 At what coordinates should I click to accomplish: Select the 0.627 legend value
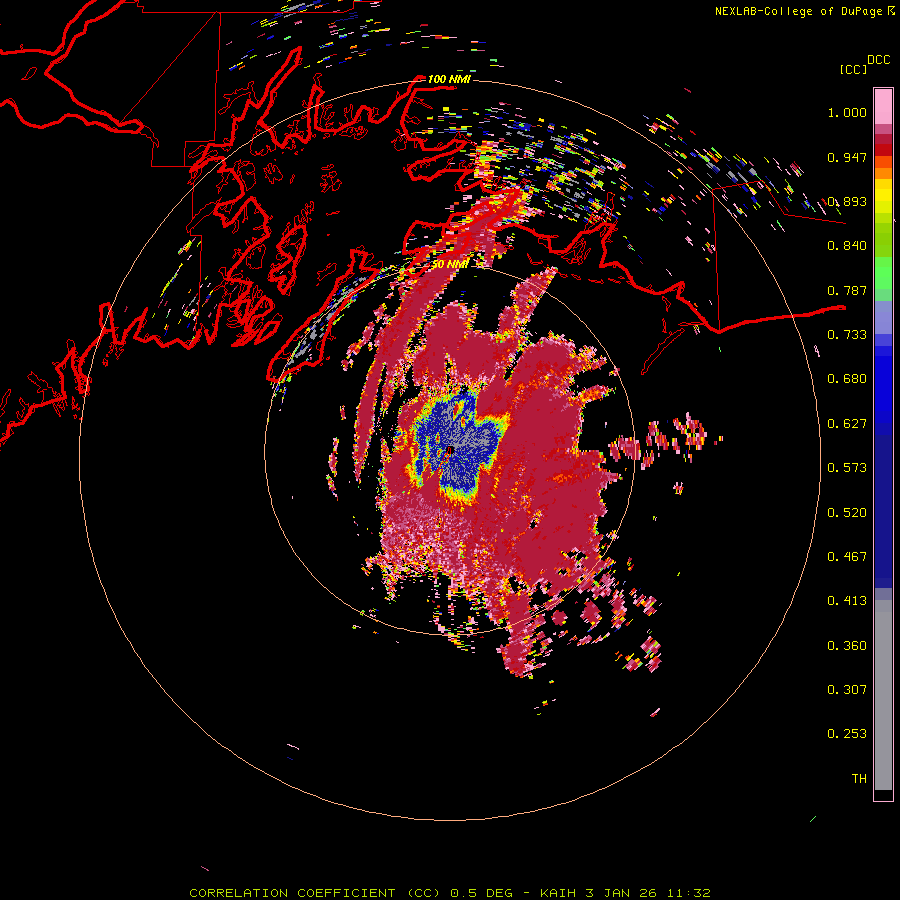[x=847, y=424]
